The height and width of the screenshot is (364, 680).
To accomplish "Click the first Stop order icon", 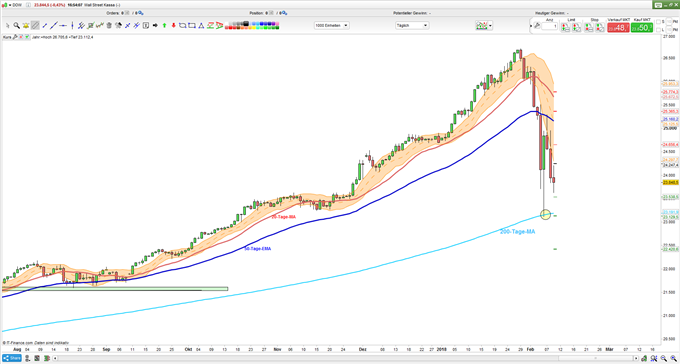I will pos(588,28).
